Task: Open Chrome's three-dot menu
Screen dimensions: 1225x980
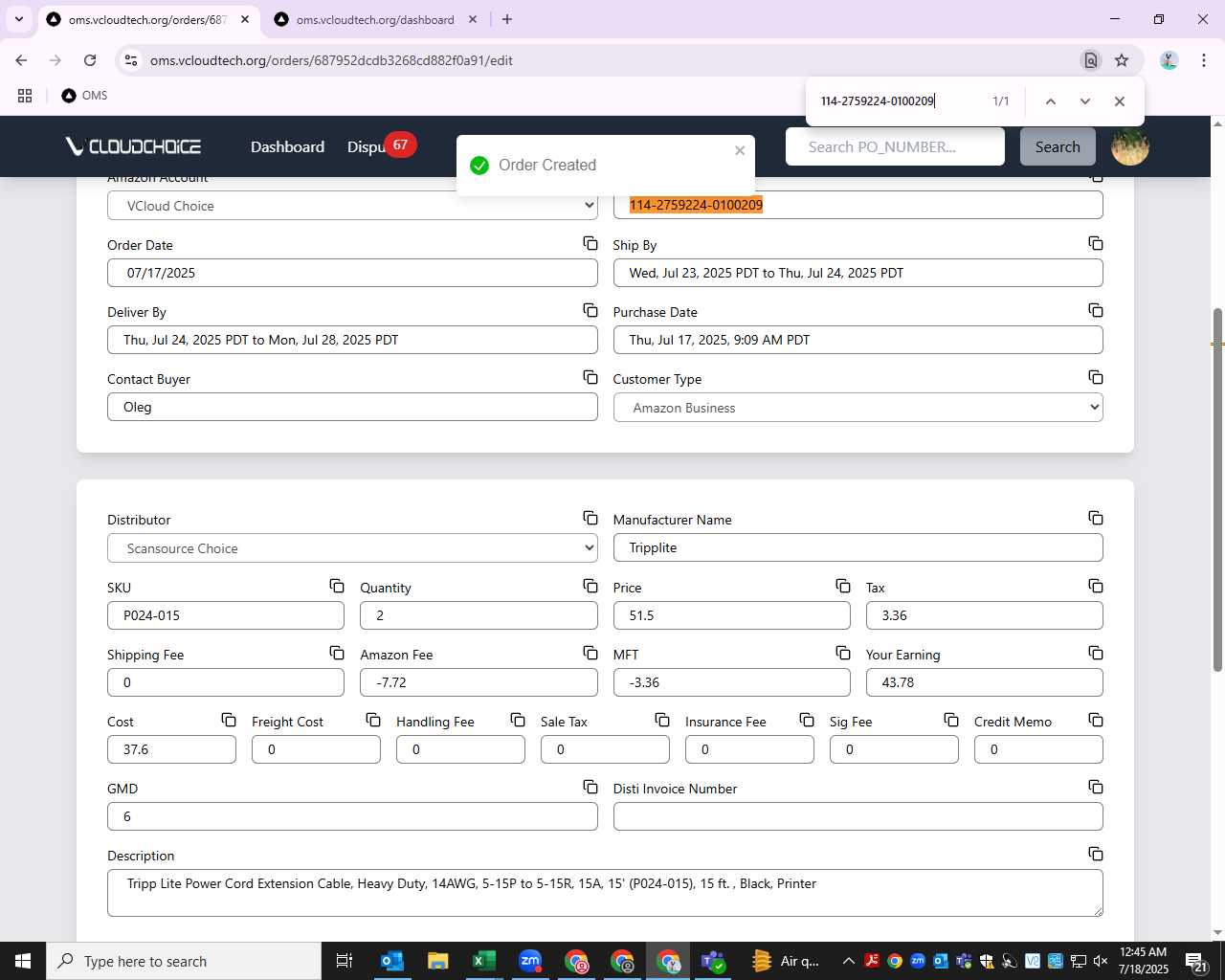Action: (x=1203, y=60)
